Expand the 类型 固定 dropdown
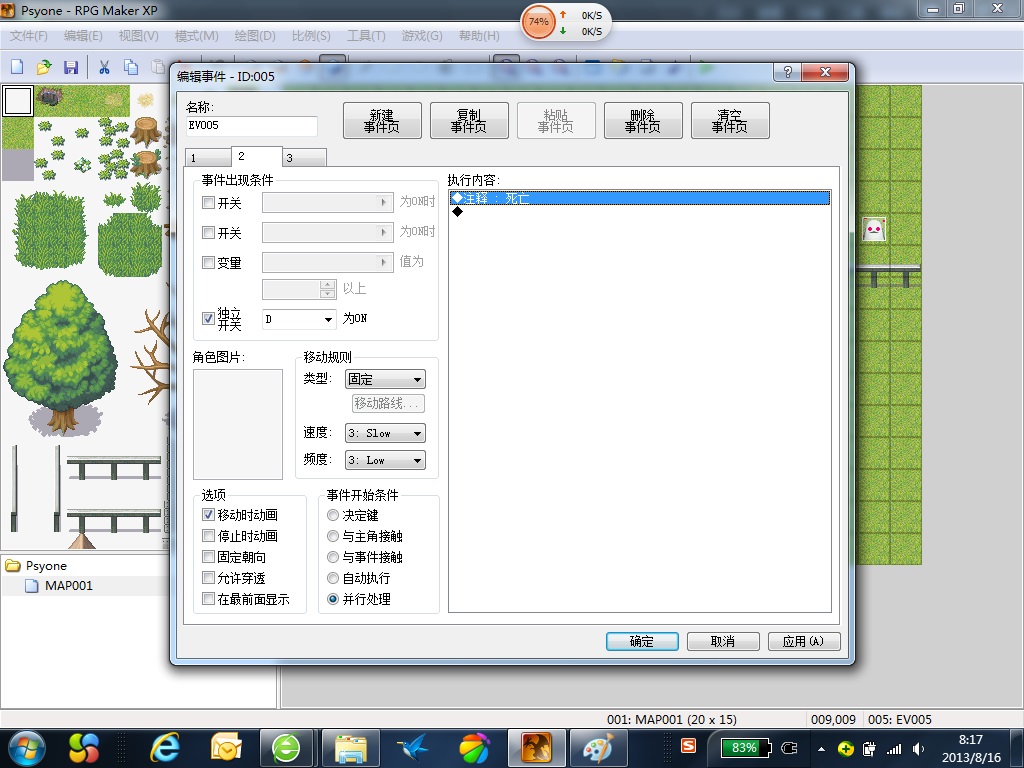Viewport: 1024px width, 768px height. pyautogui.click(x=385, y=379)
